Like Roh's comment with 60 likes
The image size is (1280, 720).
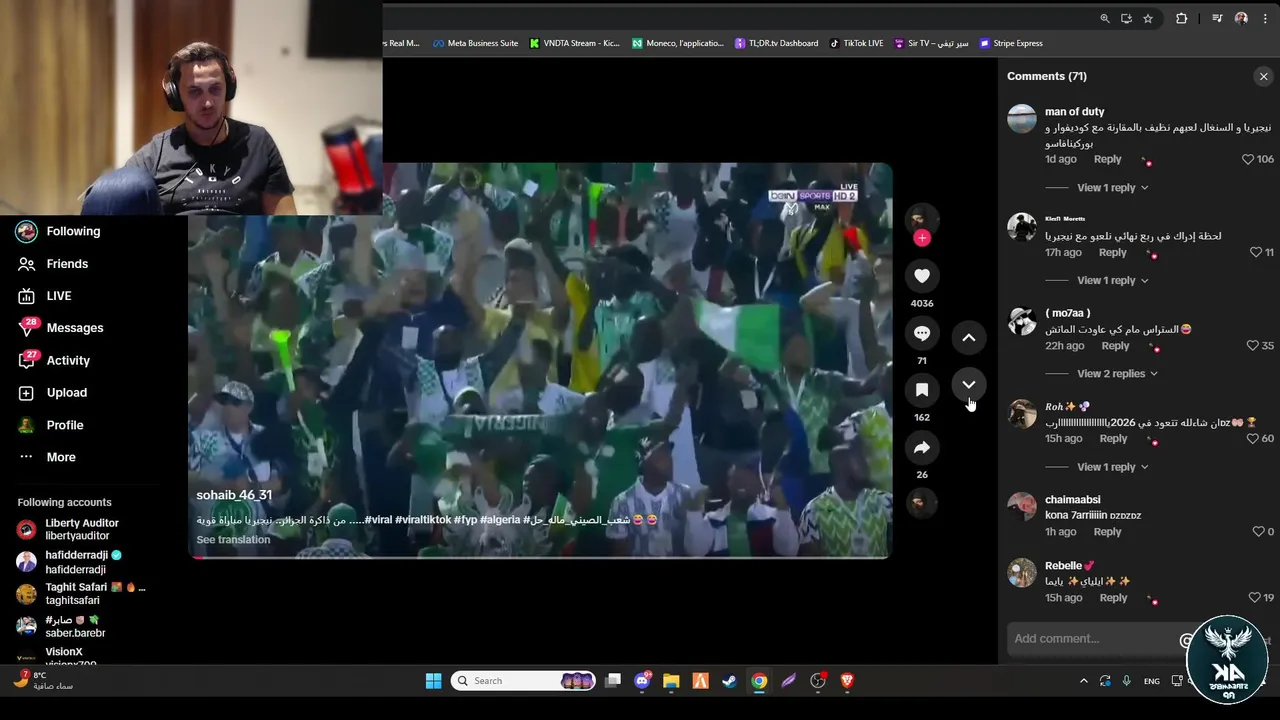(x=1252, y=438)
